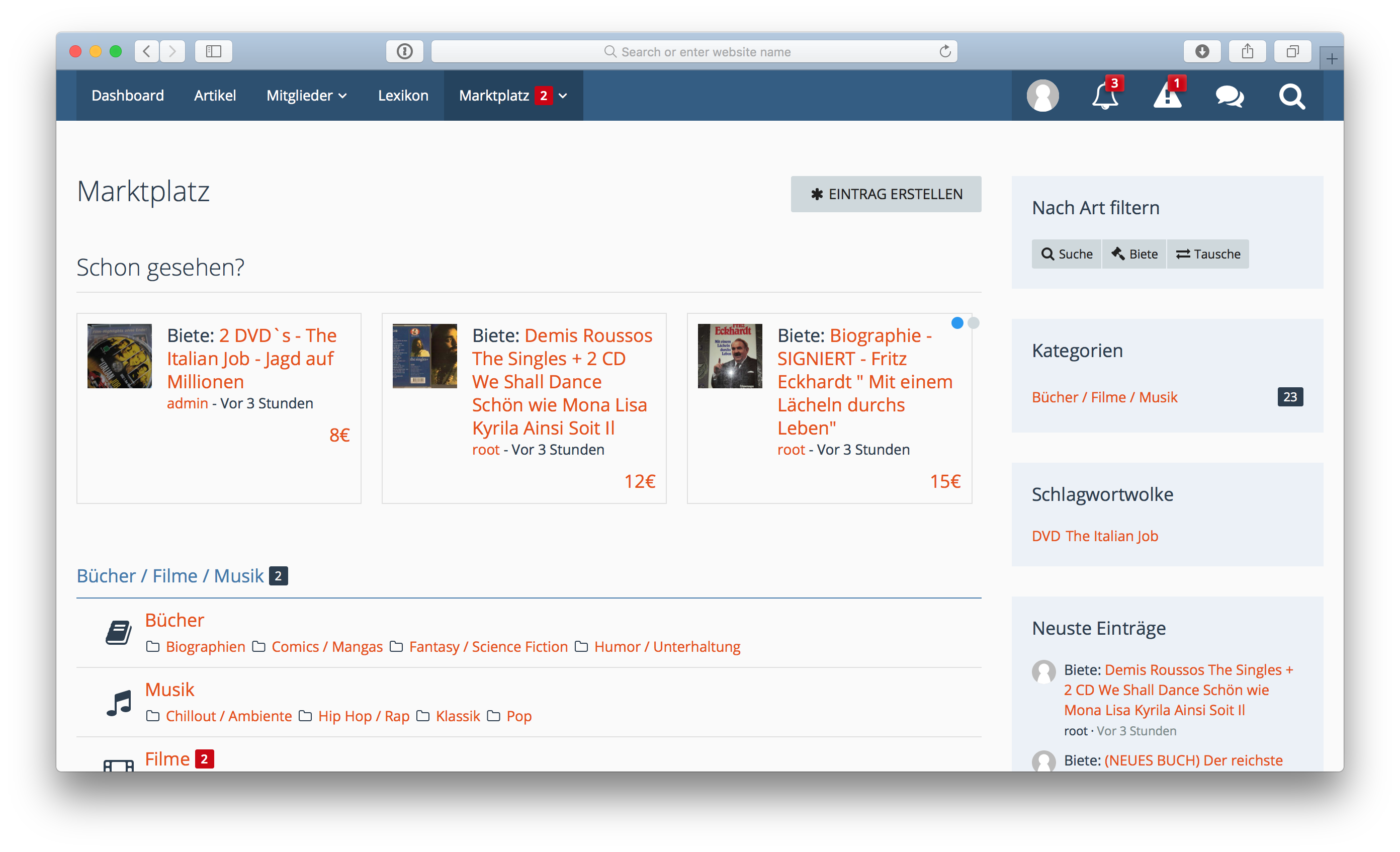Open the moderation warning triangle icon
The width and height of the screenshot is (1400, 852).
click(x=1167, y=96)
